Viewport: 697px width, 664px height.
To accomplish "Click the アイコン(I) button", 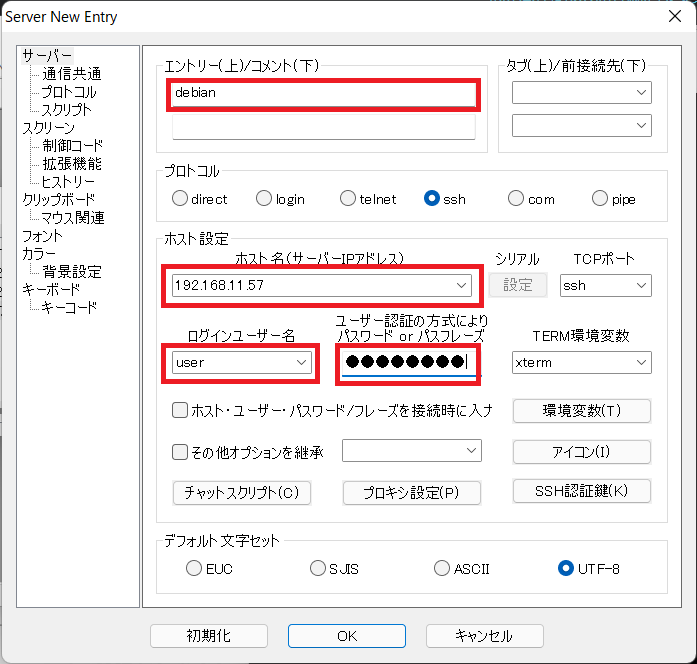I will coord(582,452).
